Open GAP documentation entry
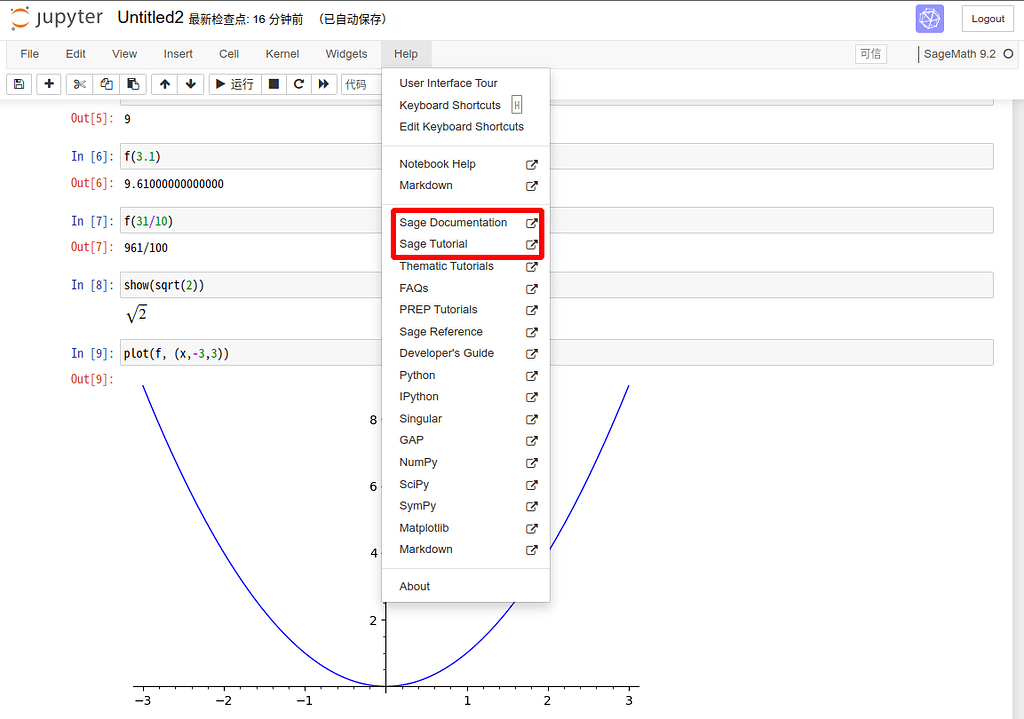 466,440
